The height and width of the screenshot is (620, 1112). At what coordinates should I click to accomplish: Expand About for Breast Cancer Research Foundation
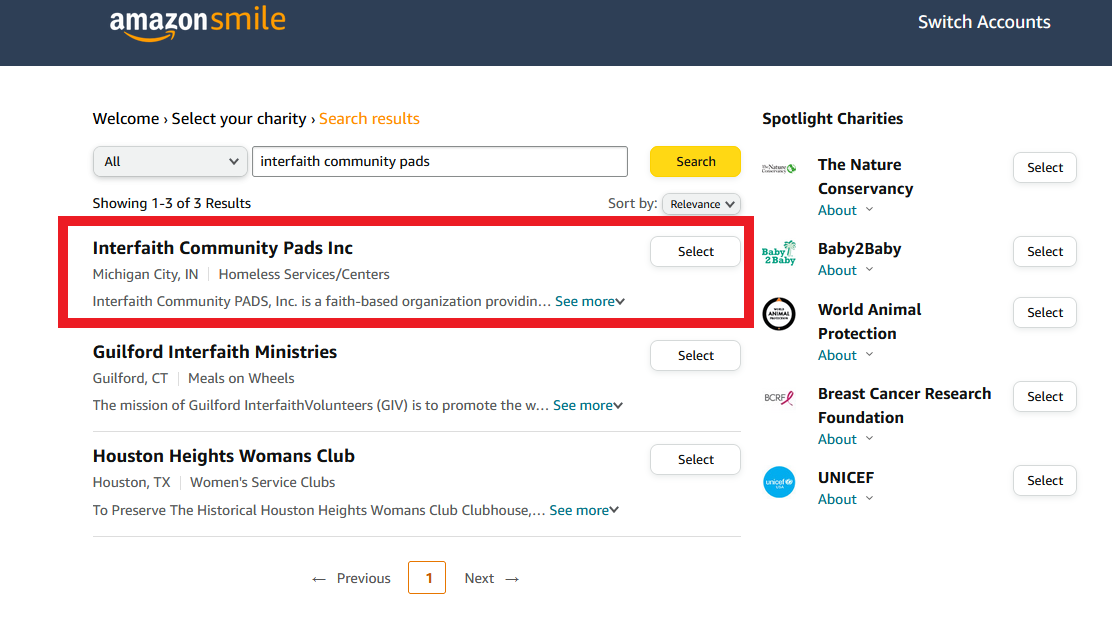(x=845, y=440)
